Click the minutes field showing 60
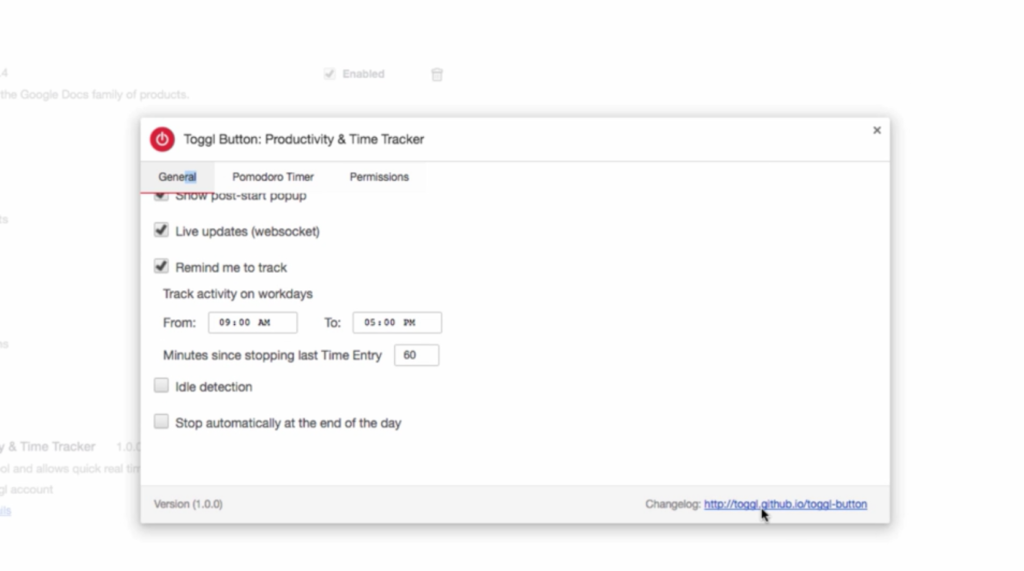 coord(417,355)
